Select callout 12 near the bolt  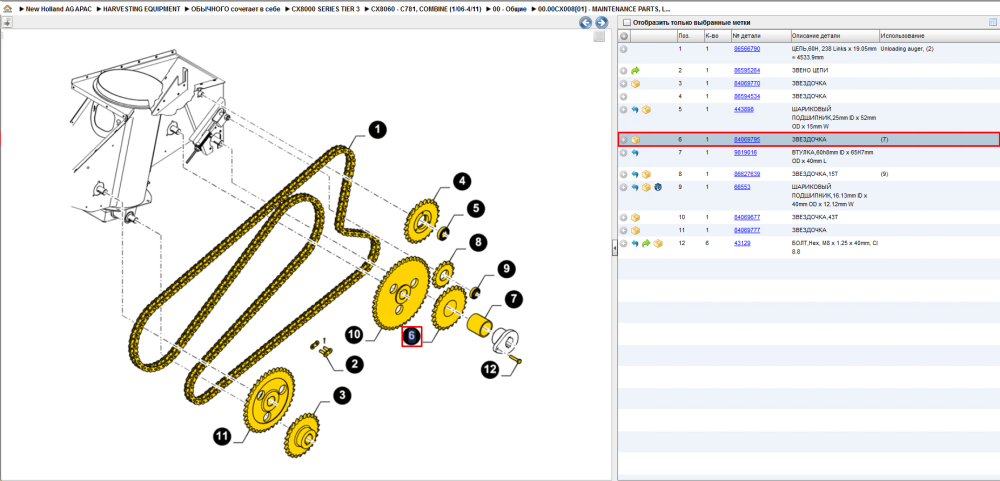click(x=490, y=368)
